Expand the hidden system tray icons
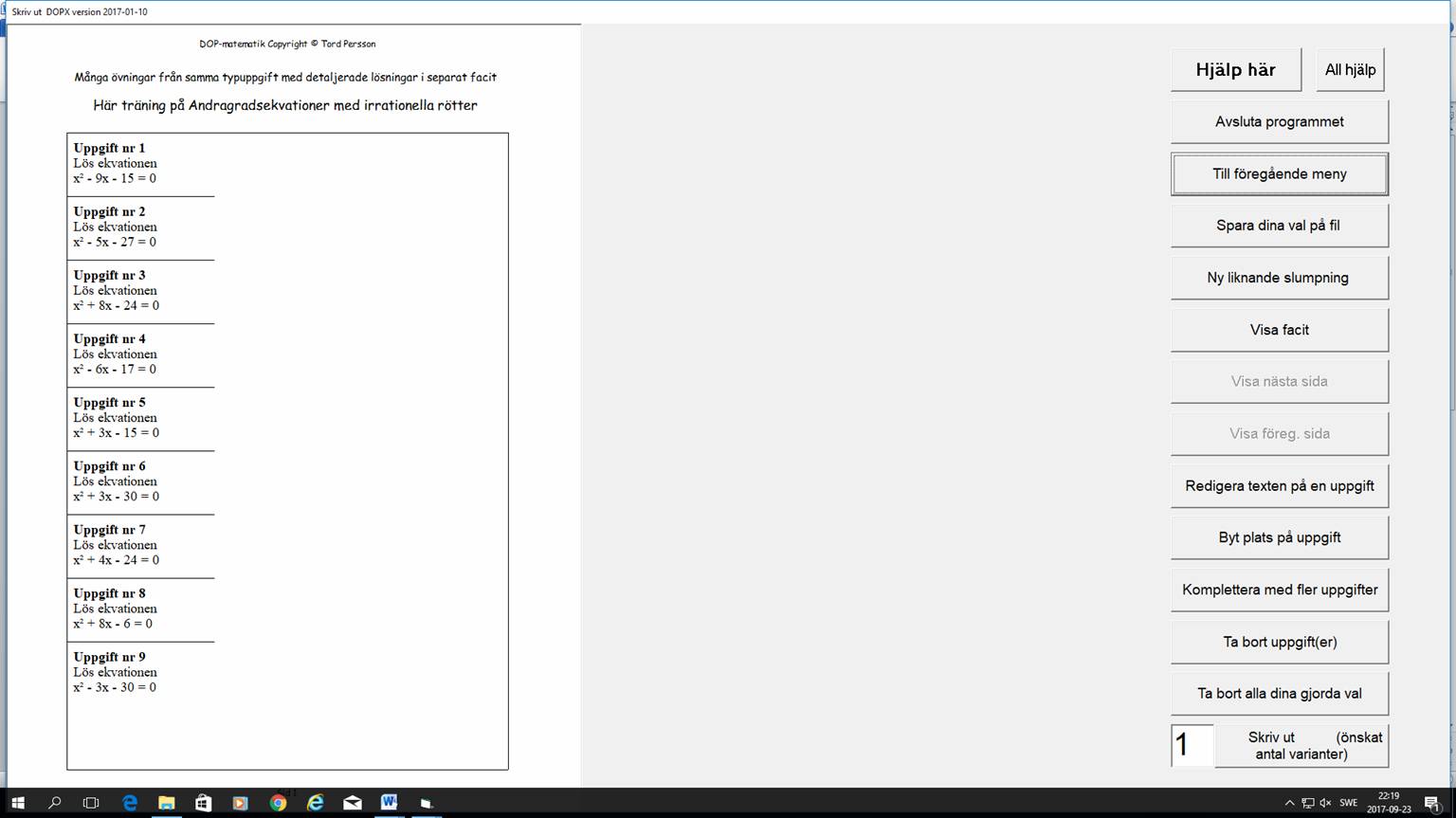 point(1289,803)
